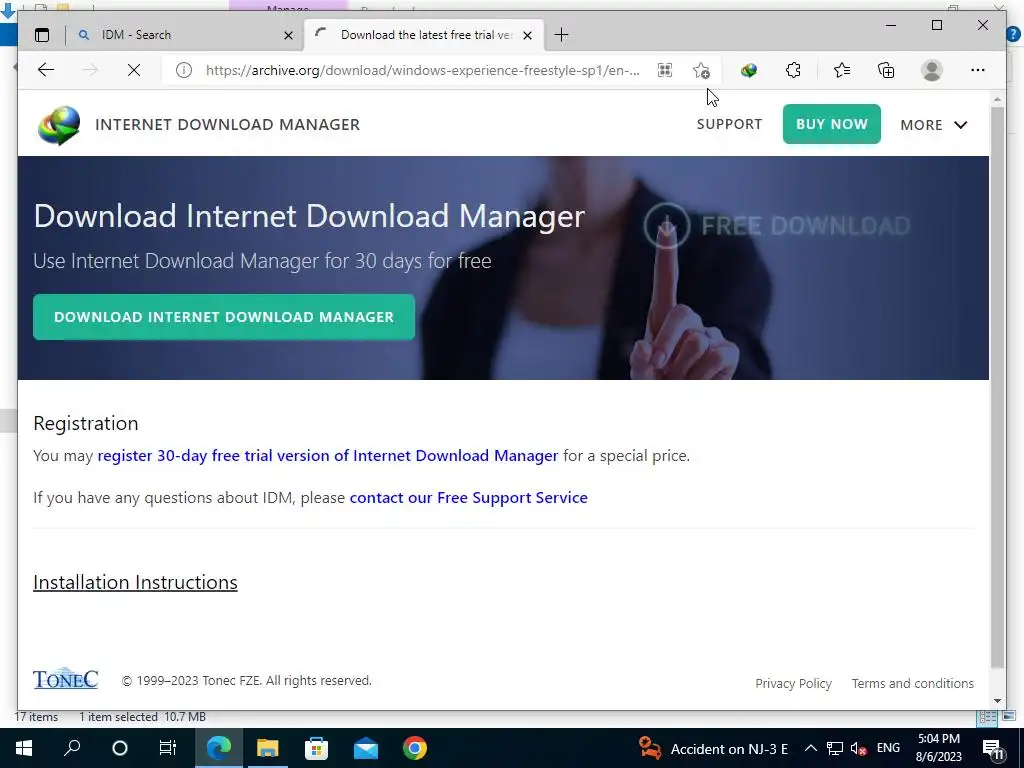This screenshot has height=768, width=1024.
Task: Open the notification center icon
Action: click(x=993, y=748)
